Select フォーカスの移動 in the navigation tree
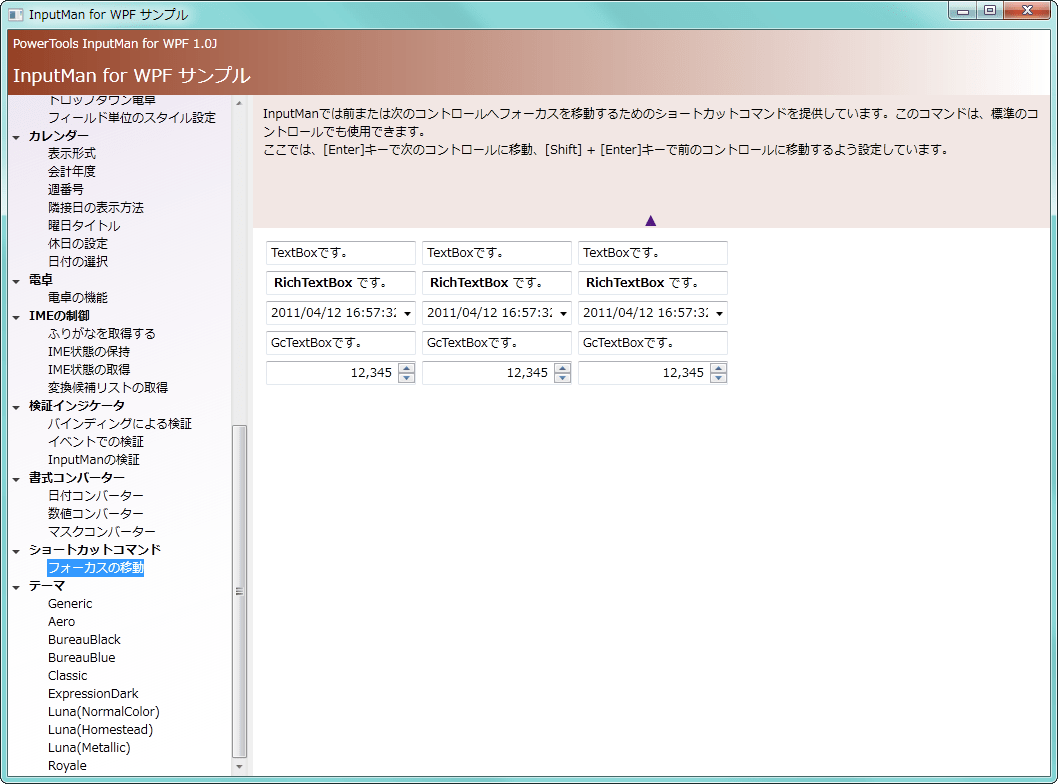1058x784 pixels. (94, 567)
